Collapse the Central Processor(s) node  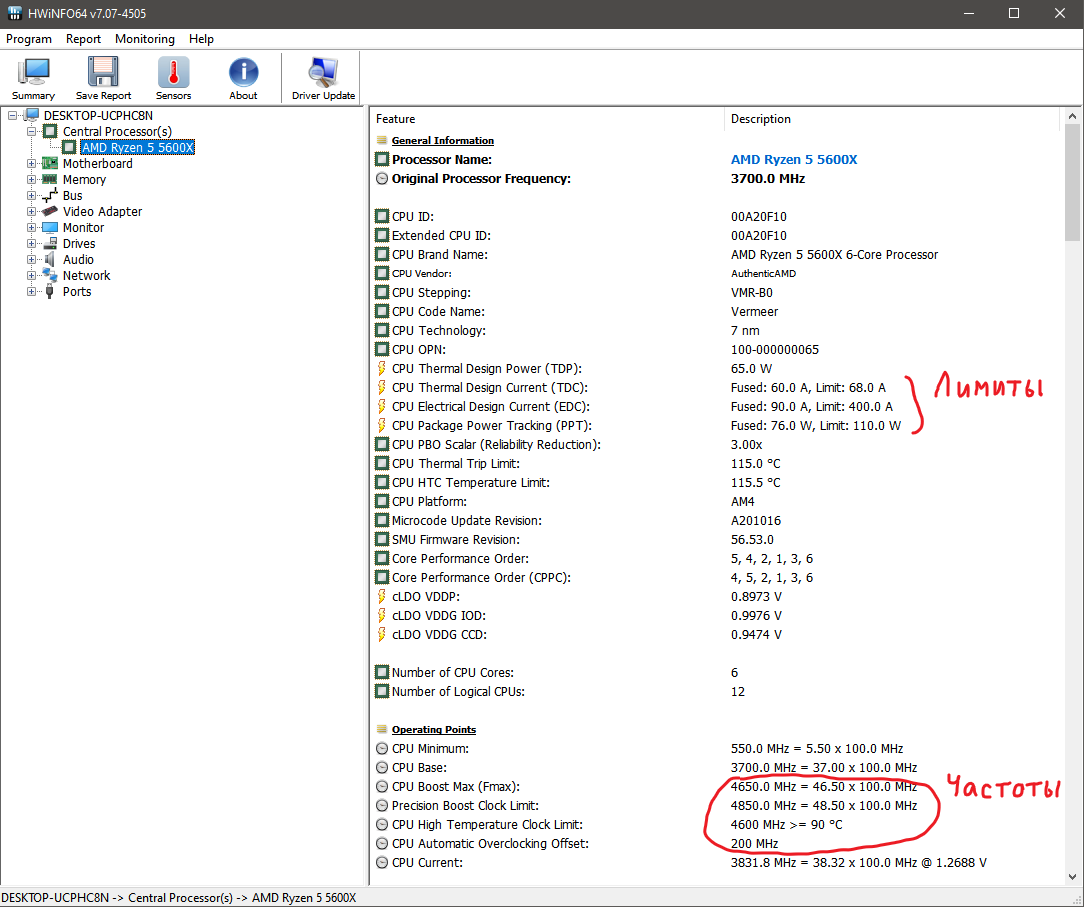click(x=31, y=131)
